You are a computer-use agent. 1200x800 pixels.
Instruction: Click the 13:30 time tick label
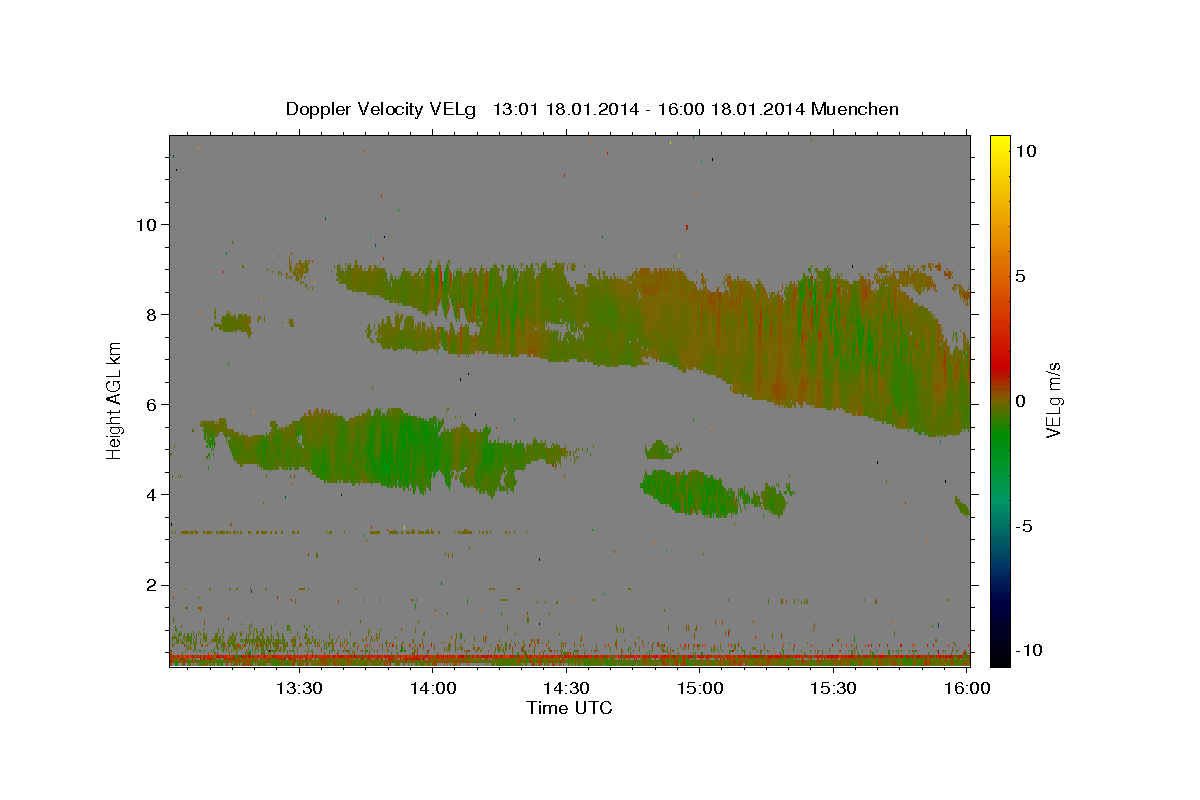coord(299,688)
